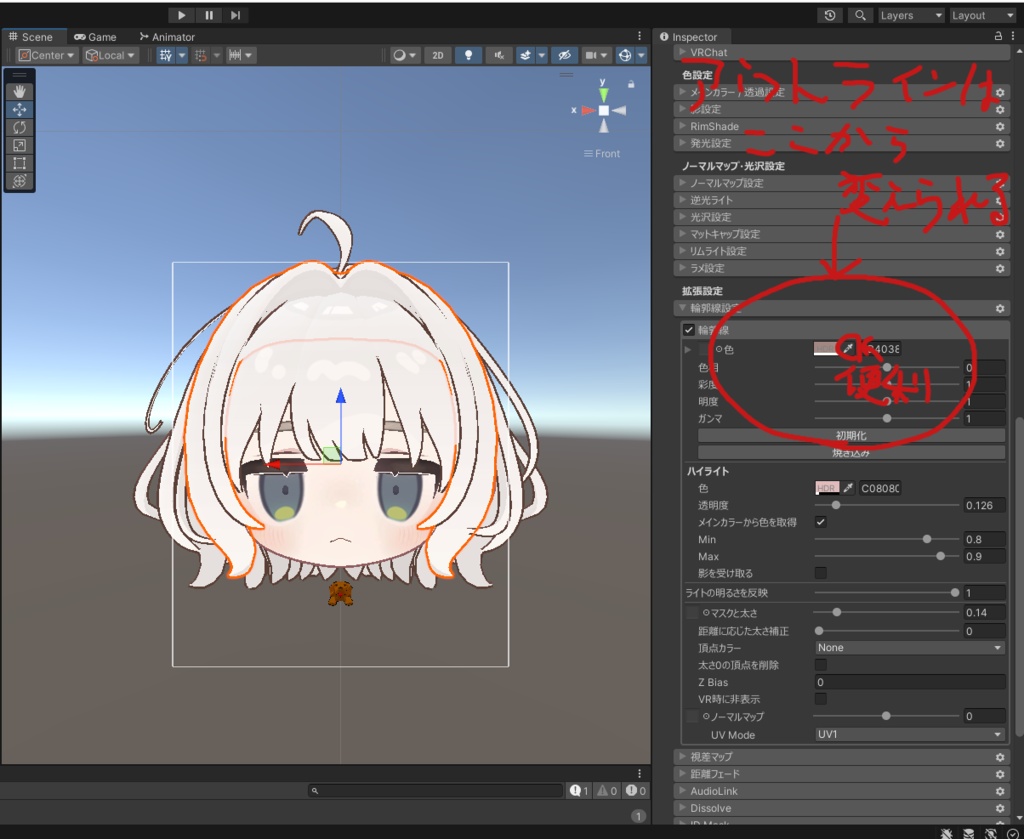Switch to the Game tab

(x=95, y=37)
